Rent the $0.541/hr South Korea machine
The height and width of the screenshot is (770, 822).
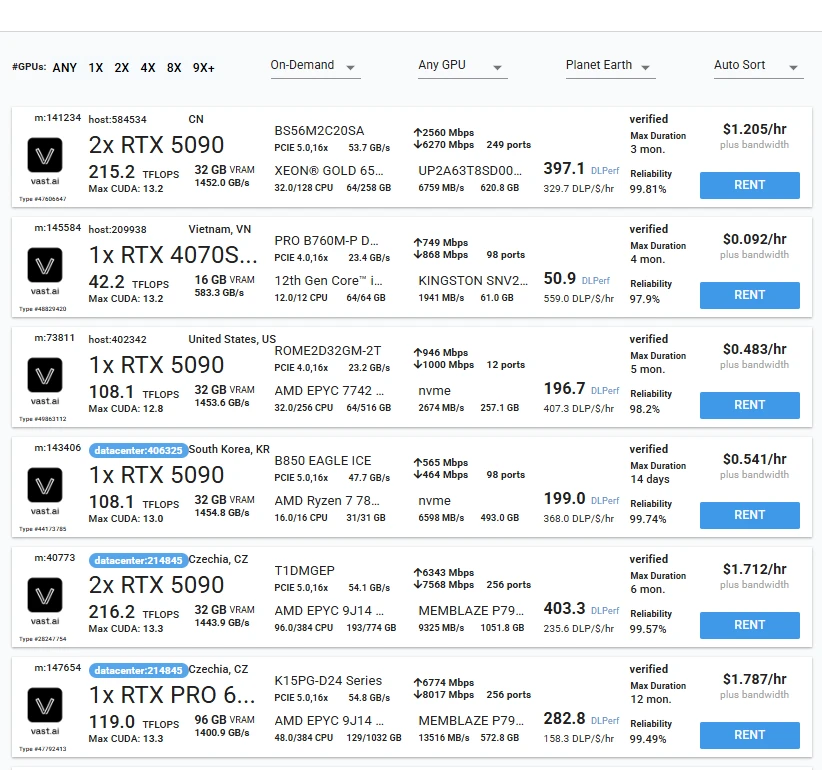point(750,515)
